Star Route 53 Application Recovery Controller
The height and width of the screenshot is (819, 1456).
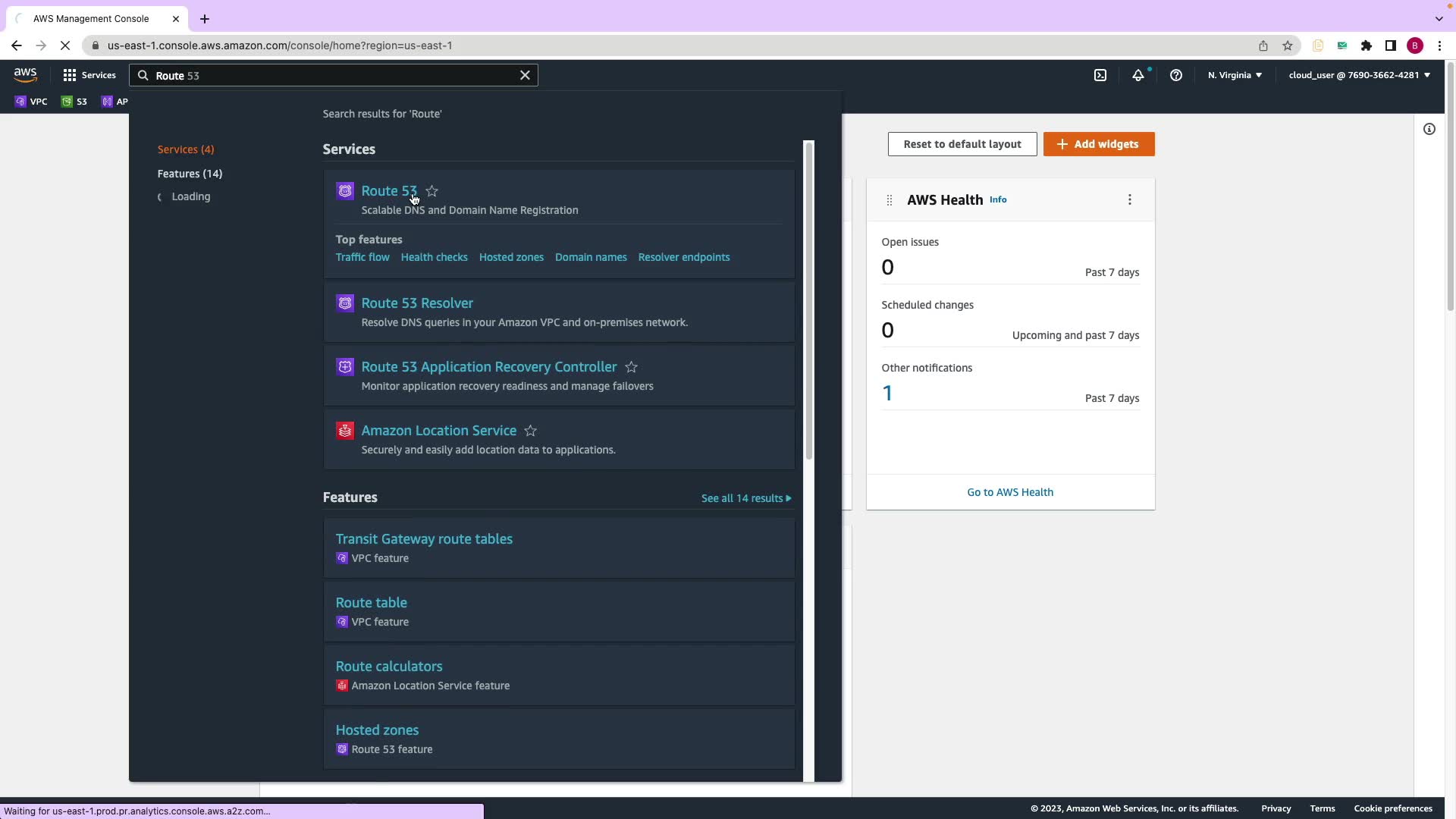[x=631, y=367]
